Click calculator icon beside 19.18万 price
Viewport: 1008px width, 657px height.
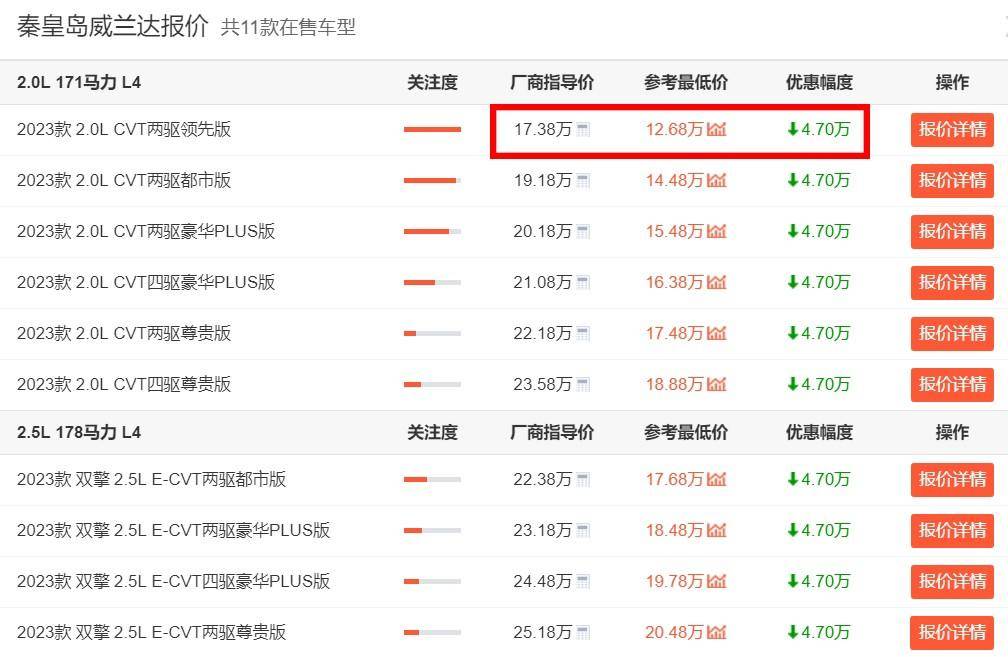point(583,181)
